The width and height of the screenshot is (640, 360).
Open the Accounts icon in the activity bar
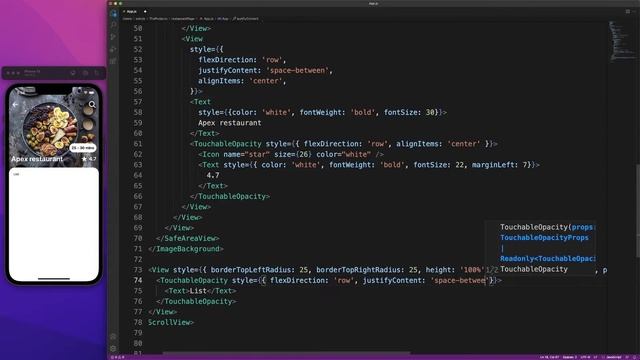tap(113, 337)
